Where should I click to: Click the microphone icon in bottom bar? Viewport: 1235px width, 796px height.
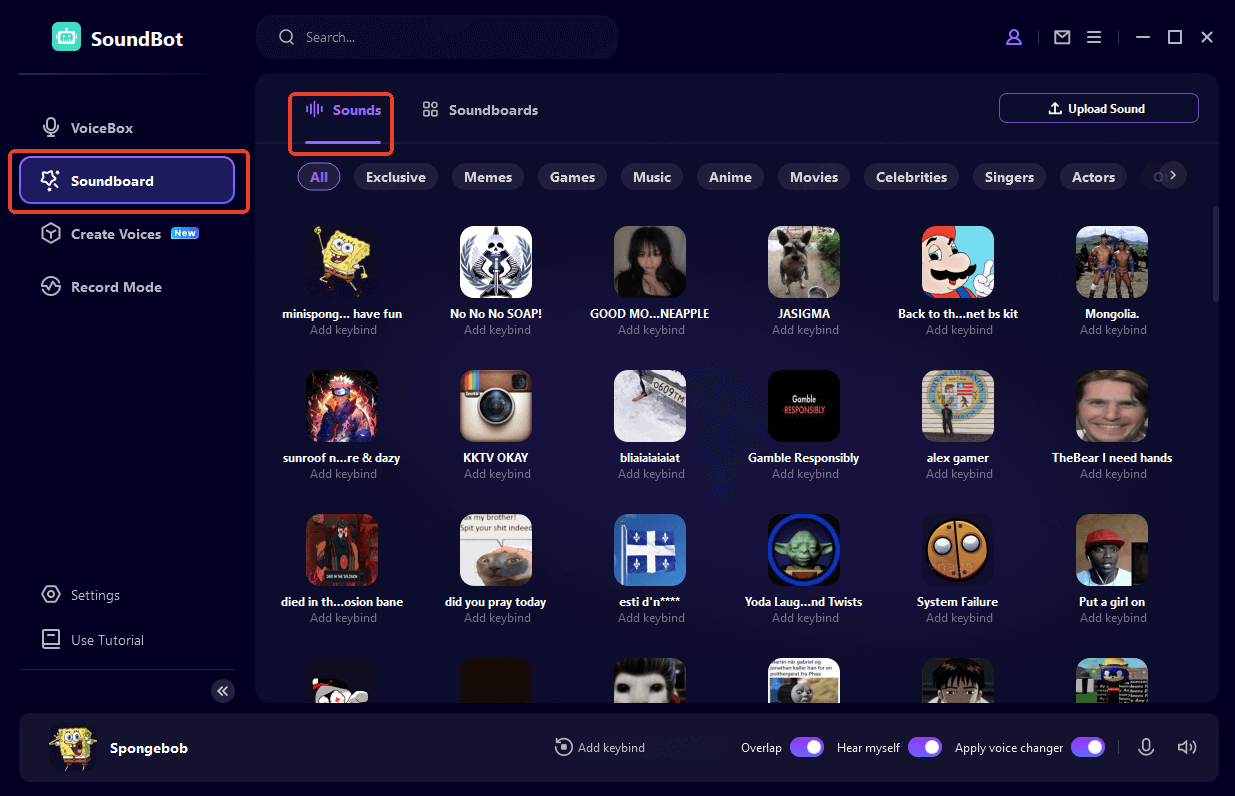[x=1146, y=747]
